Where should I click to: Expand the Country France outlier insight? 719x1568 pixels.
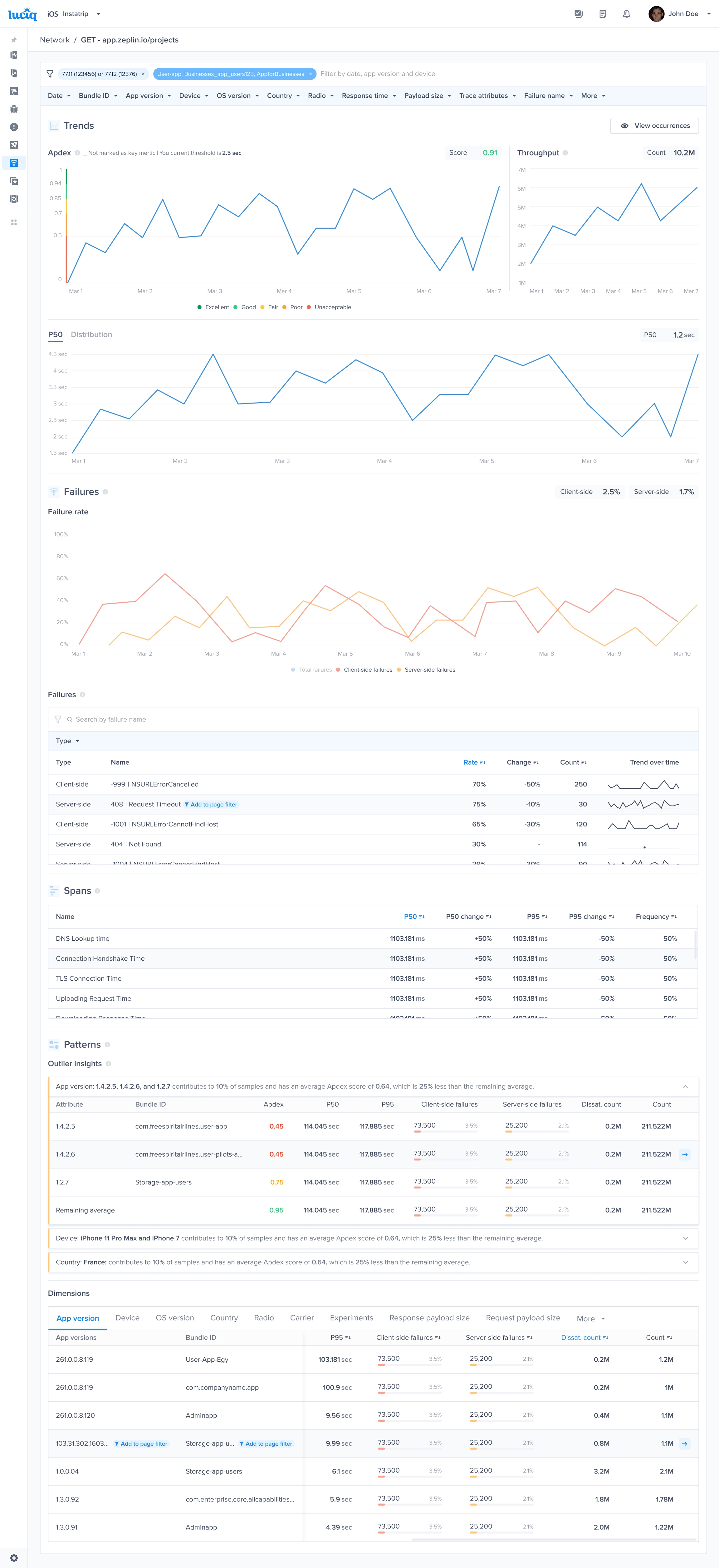click(686, 1262)
